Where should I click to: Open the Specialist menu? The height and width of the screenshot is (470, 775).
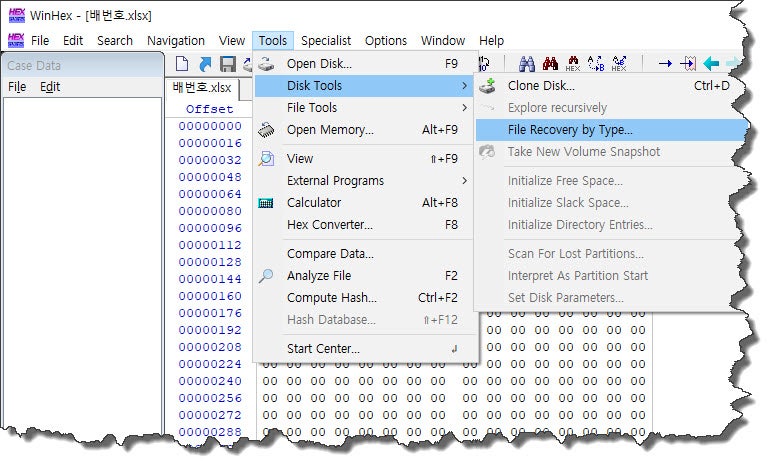[326, 41]
